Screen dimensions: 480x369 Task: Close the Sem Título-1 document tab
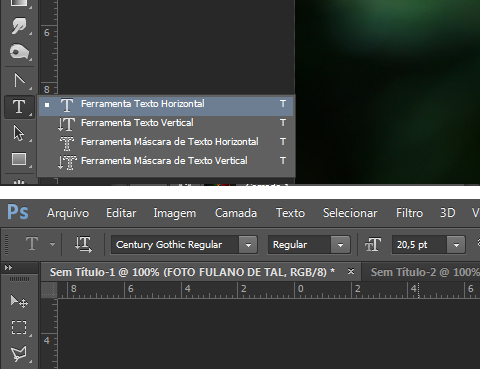click(351, 272)
